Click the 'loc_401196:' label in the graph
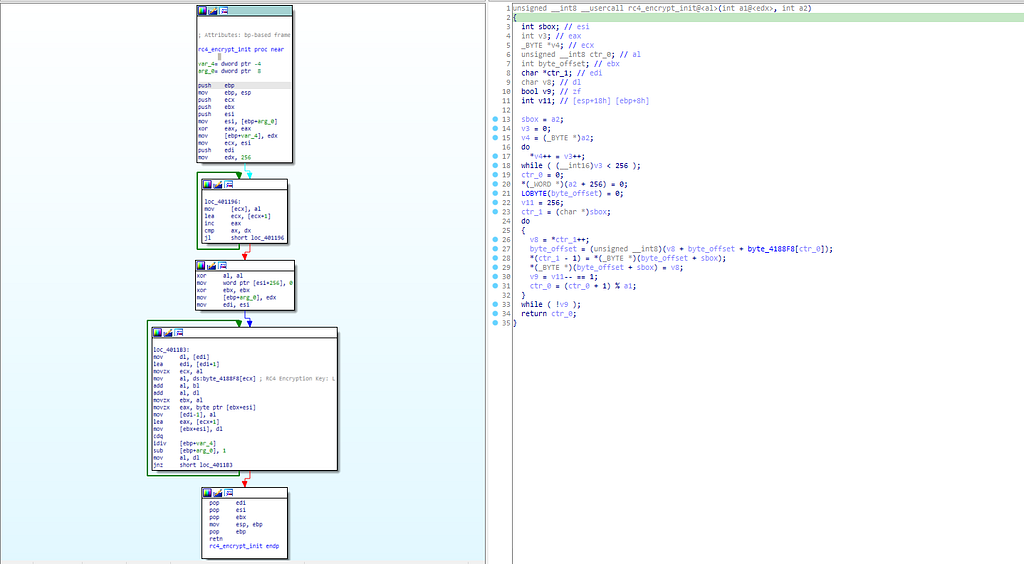The image size is (1024, 564). pyautogui.click(x=223, y=202)
